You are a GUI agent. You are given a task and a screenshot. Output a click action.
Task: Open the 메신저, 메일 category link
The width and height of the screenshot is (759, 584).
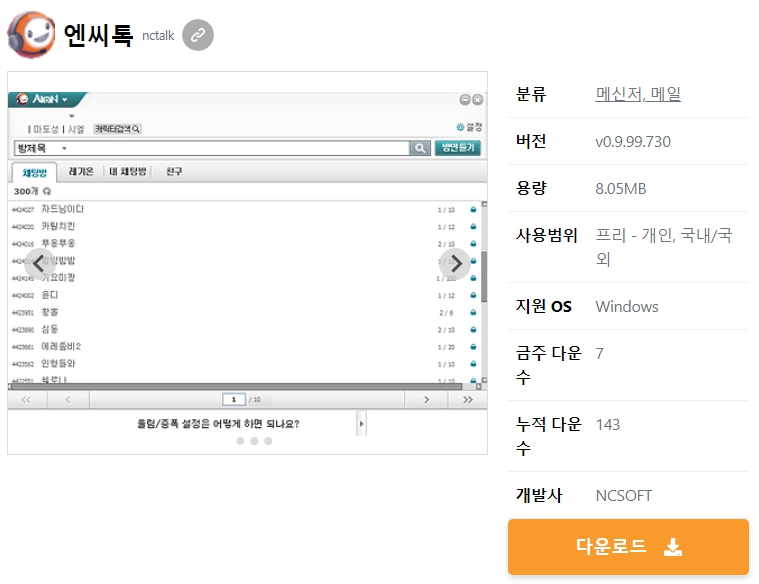click(638, 93)
